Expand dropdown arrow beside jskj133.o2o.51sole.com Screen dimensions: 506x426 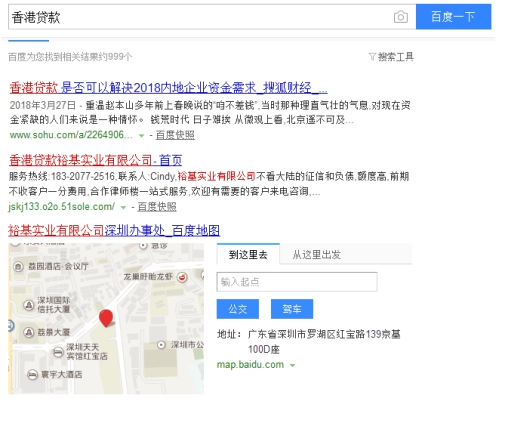coord(123,207)
